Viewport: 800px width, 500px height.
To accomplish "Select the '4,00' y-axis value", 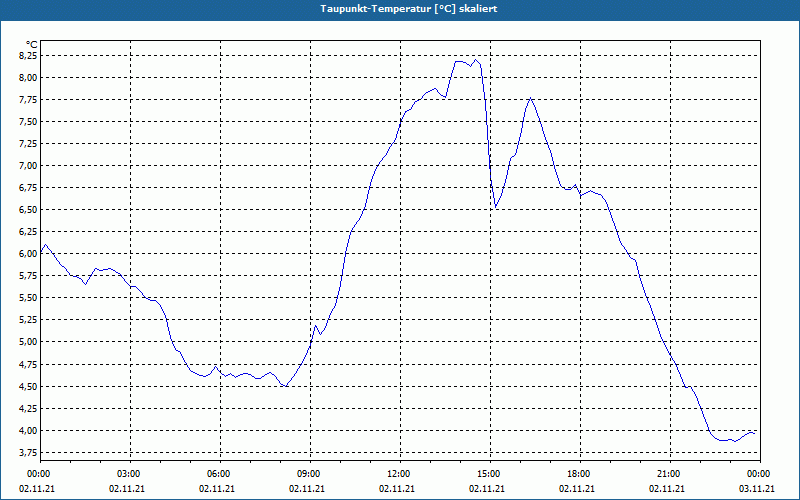I will [29, 430].
